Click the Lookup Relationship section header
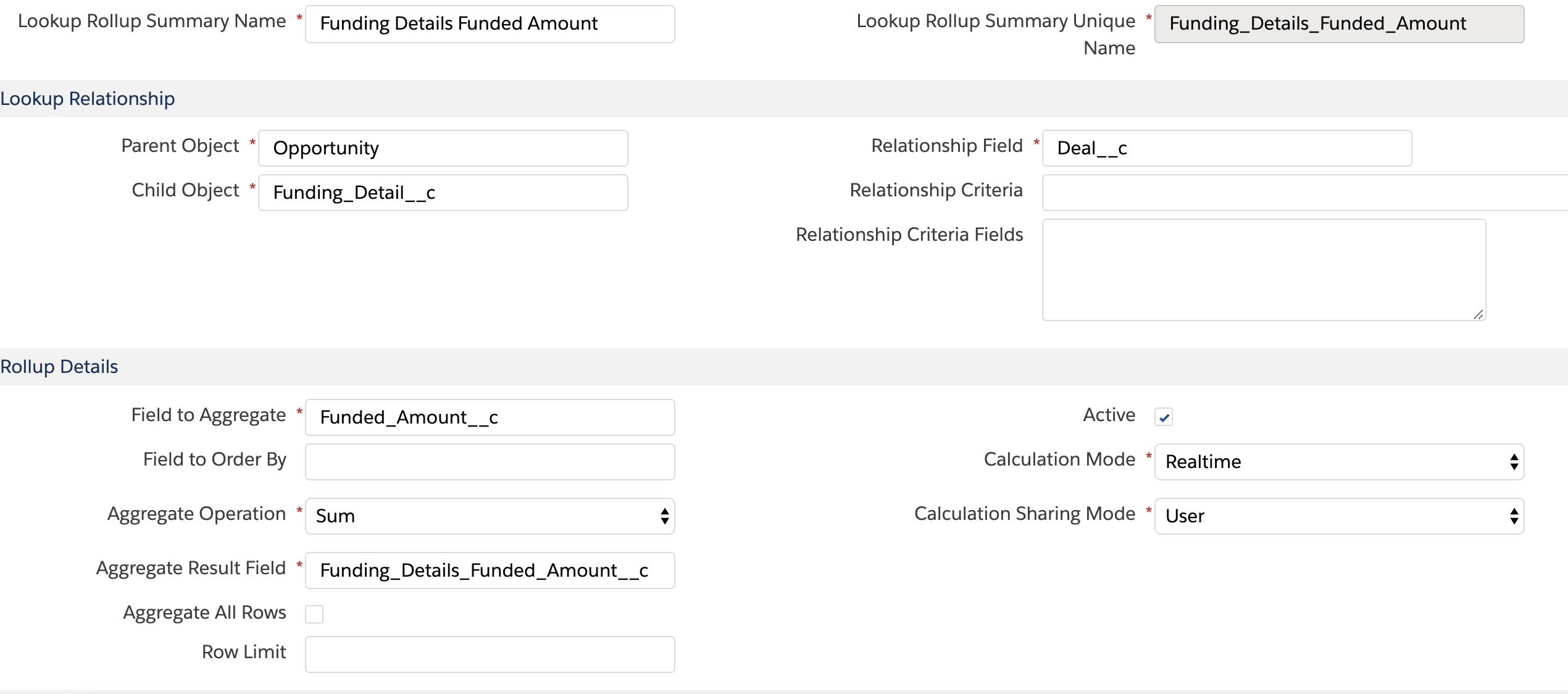The image size is (1568, 694). click(x=87, y=98)
